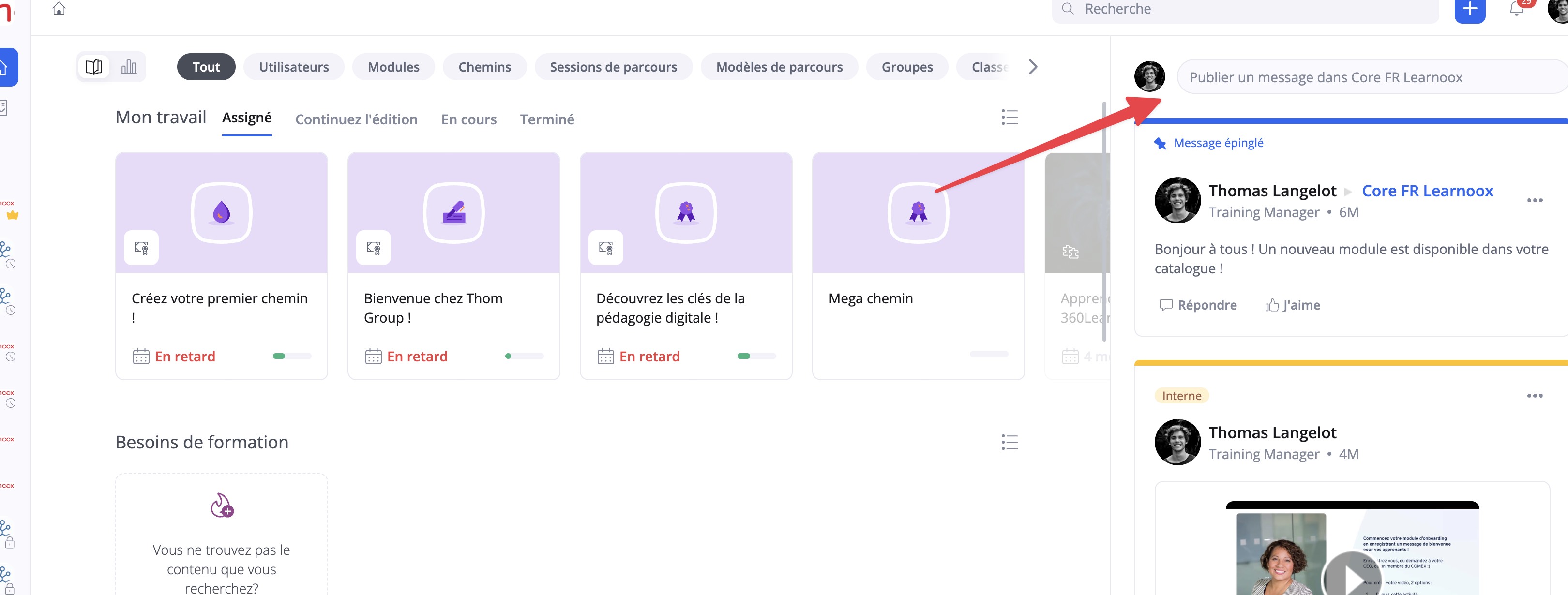Select the Utilisateurs filter
This screenshot has height=595, width=1568.
click(x=294, y=67)
